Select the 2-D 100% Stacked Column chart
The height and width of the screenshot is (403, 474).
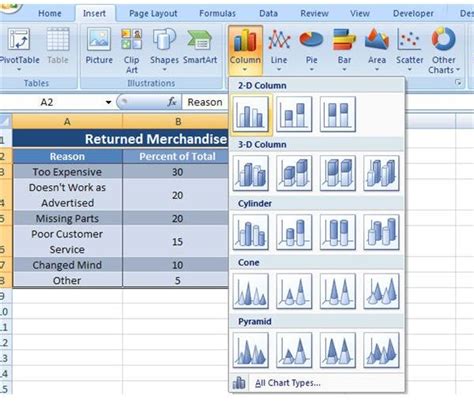pos(338,114)
